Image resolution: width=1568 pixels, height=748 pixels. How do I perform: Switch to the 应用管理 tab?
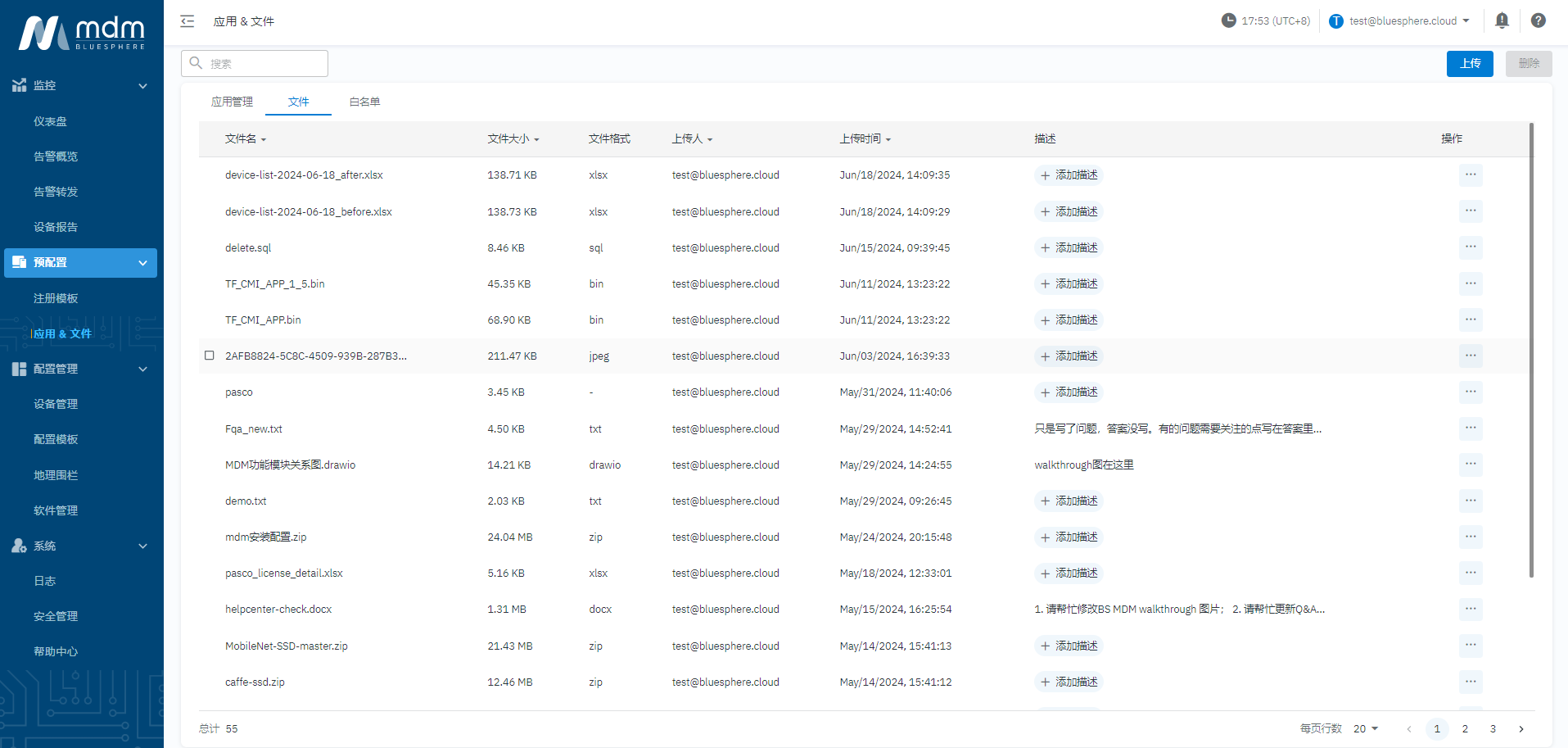(232, 102)
